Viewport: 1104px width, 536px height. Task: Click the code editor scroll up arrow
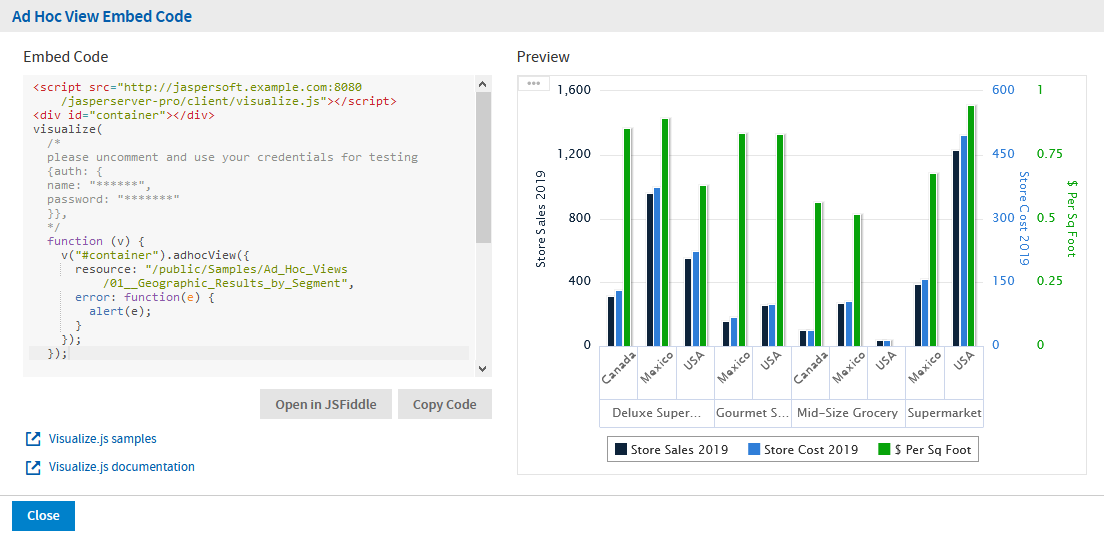(482, 84)
